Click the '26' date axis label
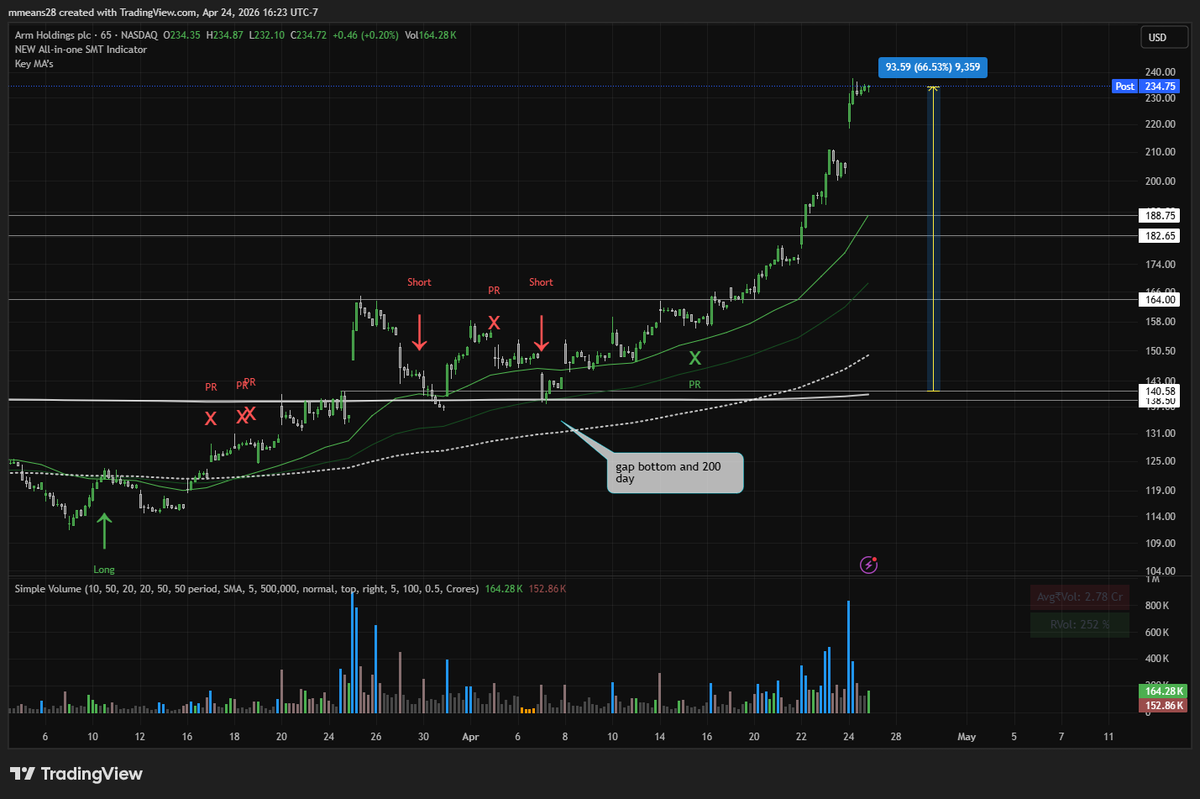1200x799 pixels. coord(376,736)
